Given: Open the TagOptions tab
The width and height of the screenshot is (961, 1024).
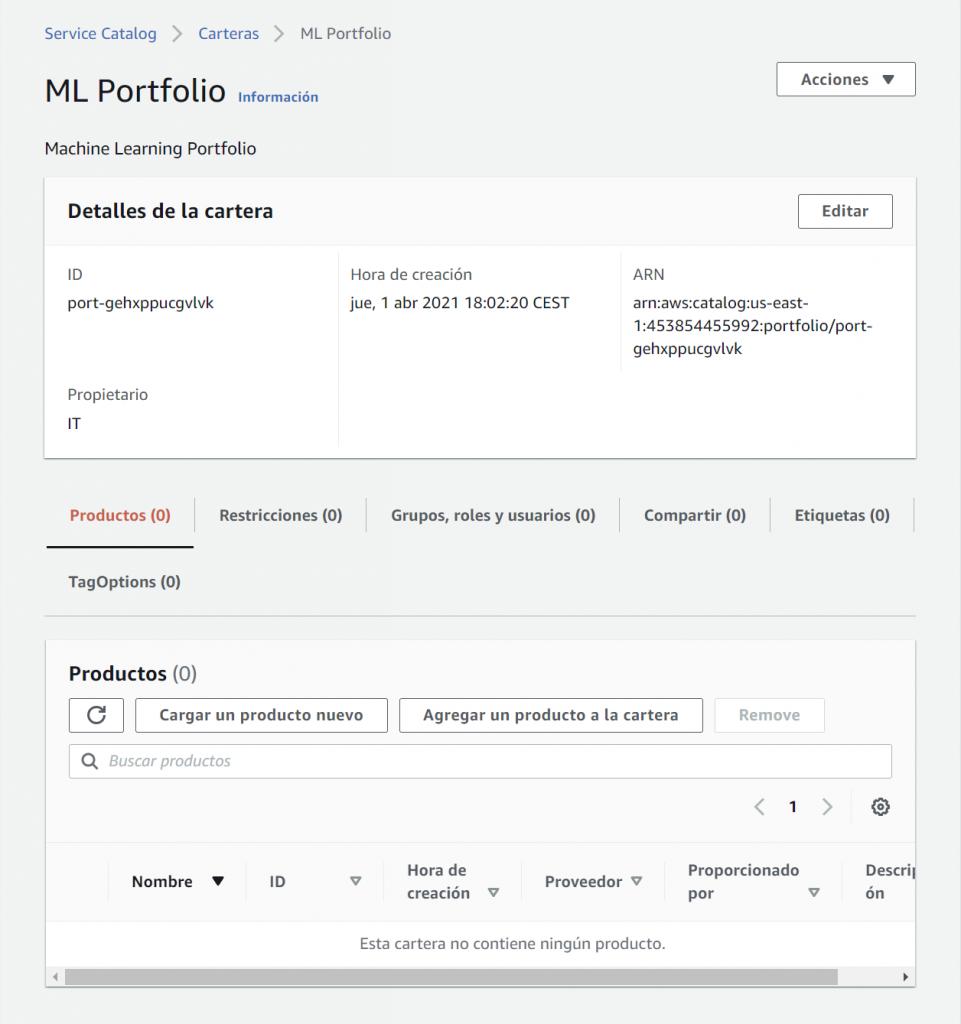Looking at the screenshot, I should point(124,581).
